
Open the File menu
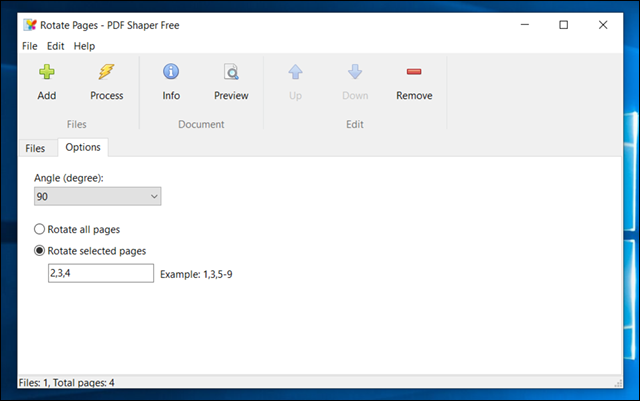coord(29,46)
